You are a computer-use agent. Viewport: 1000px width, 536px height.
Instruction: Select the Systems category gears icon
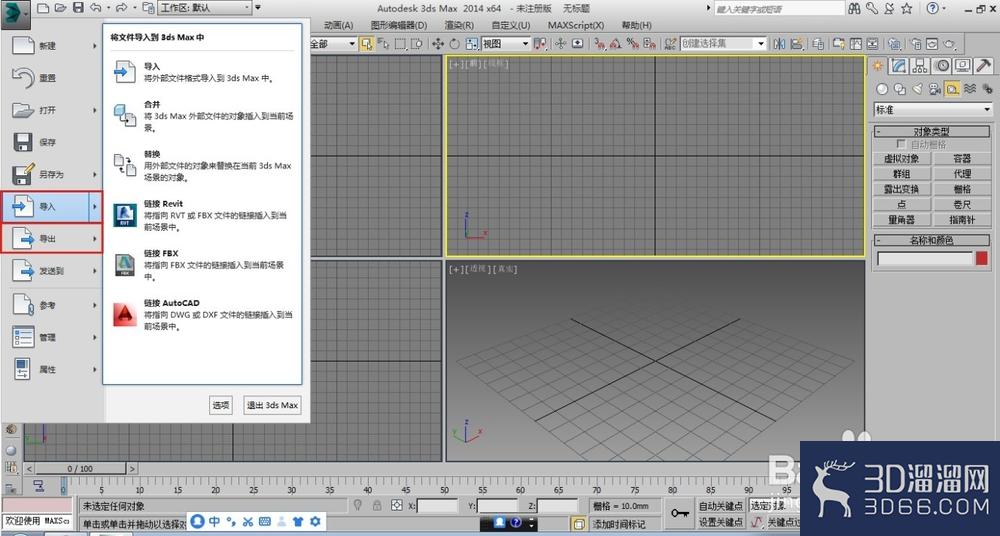point(987,89)
